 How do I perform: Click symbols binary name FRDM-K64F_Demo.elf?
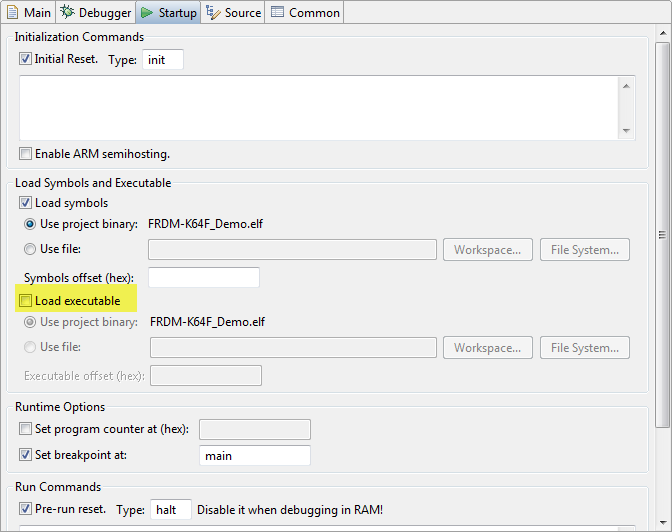pos(205,224)
